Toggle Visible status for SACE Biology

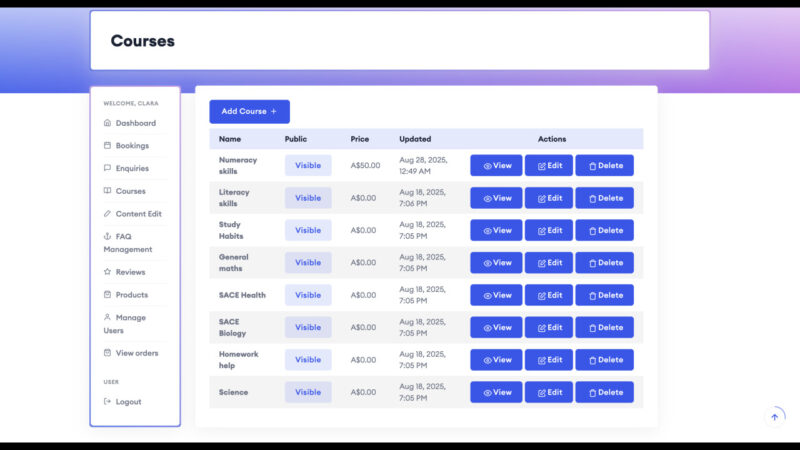[308, 328]
